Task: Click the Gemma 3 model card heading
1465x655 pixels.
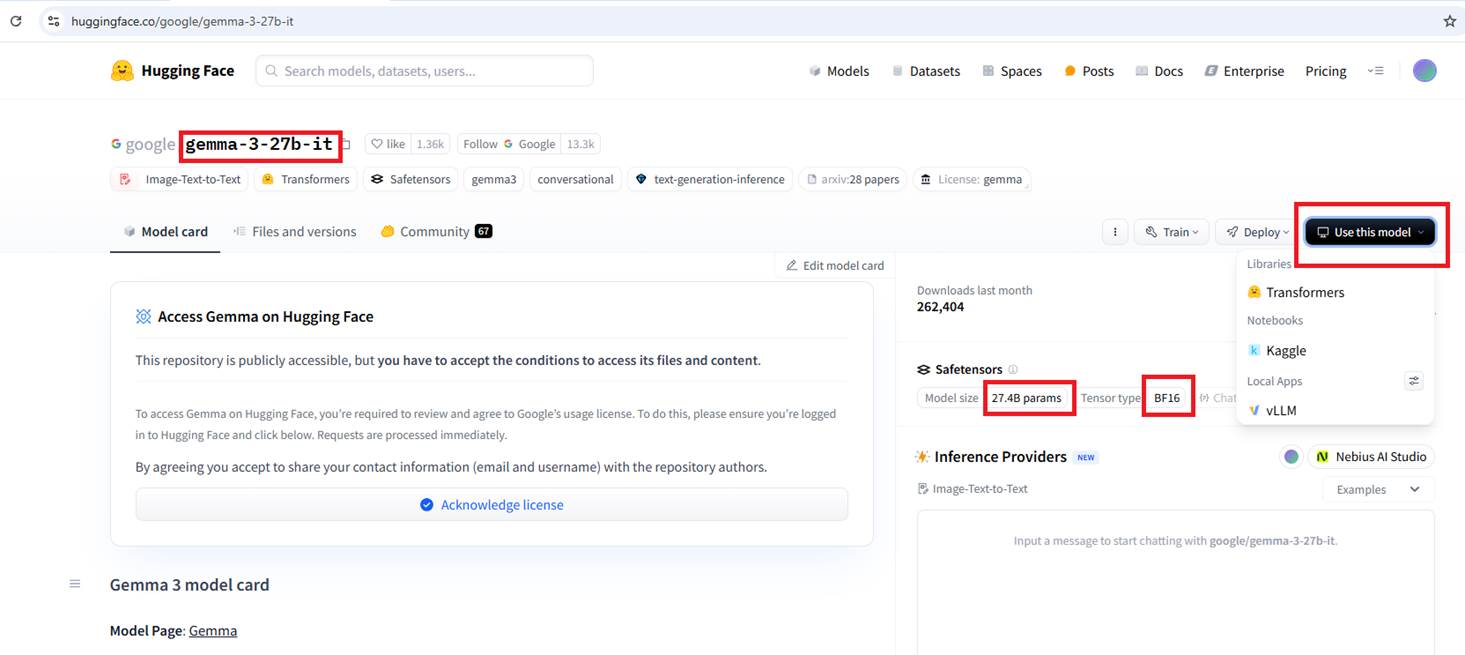Action: [189, 585]
